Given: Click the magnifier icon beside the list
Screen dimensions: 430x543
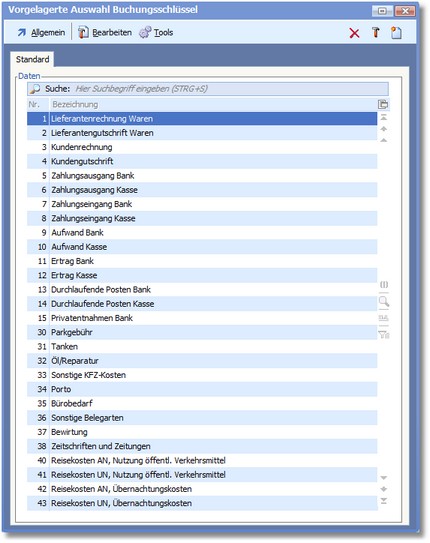Looking at the screenshot, I should 384,301.
